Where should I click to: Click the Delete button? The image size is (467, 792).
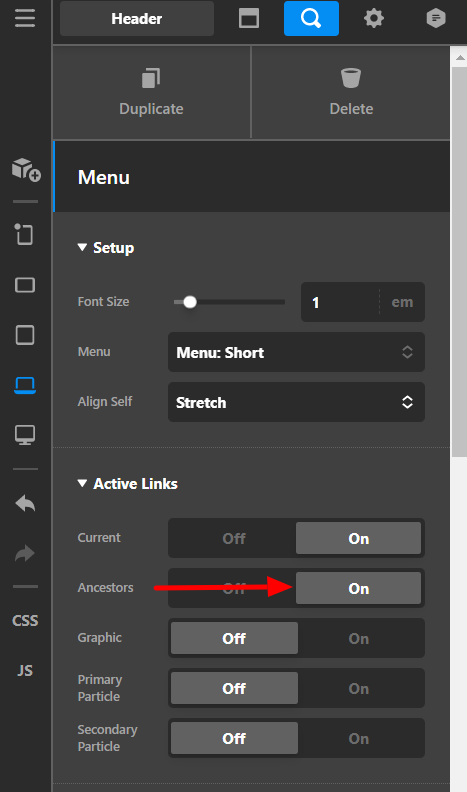pyautogui.click(x=351, y=92)
